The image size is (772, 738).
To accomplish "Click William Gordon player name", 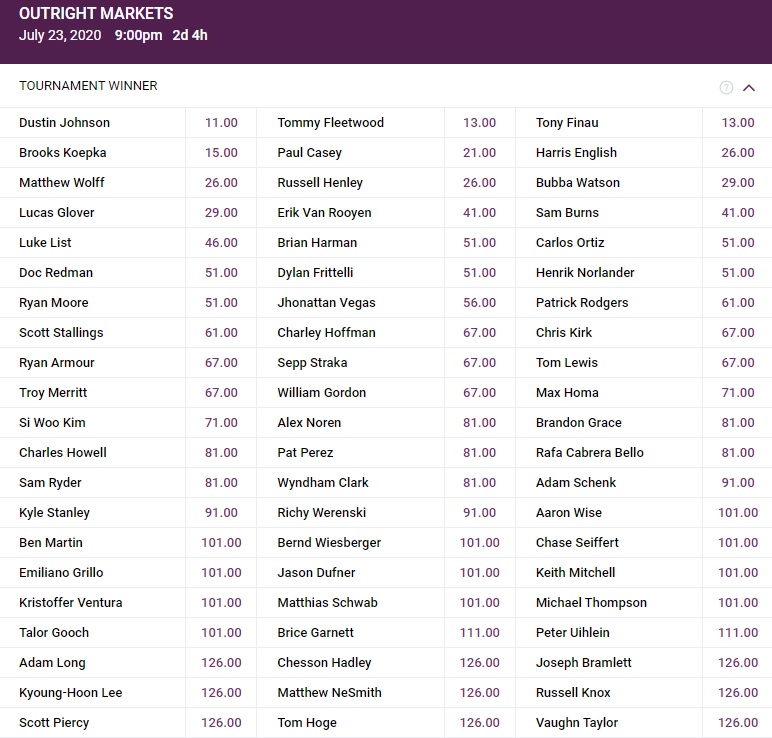I will 322,393.
